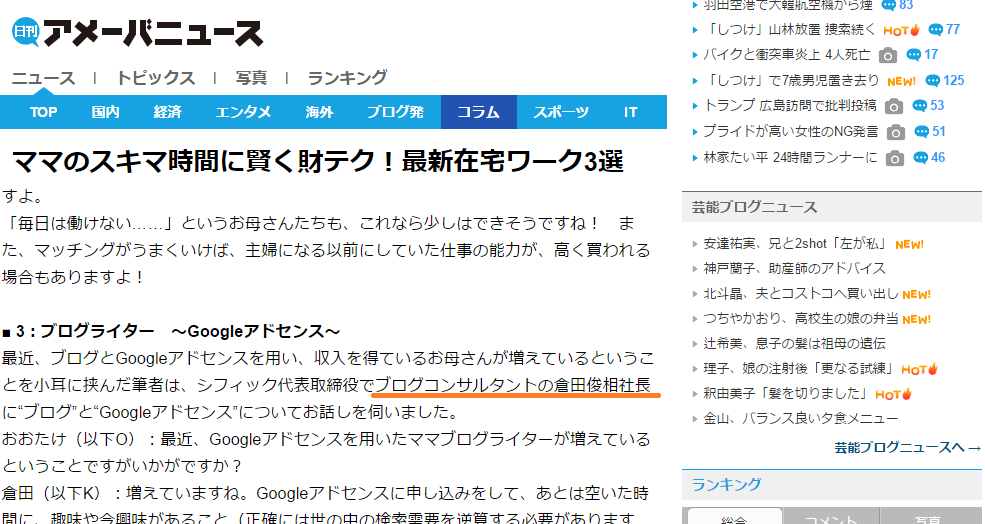This screenshot has width=985, height=524.
Task: Open 安達祐実、兄と2shot「左が私」
Action: pos(795,244)
